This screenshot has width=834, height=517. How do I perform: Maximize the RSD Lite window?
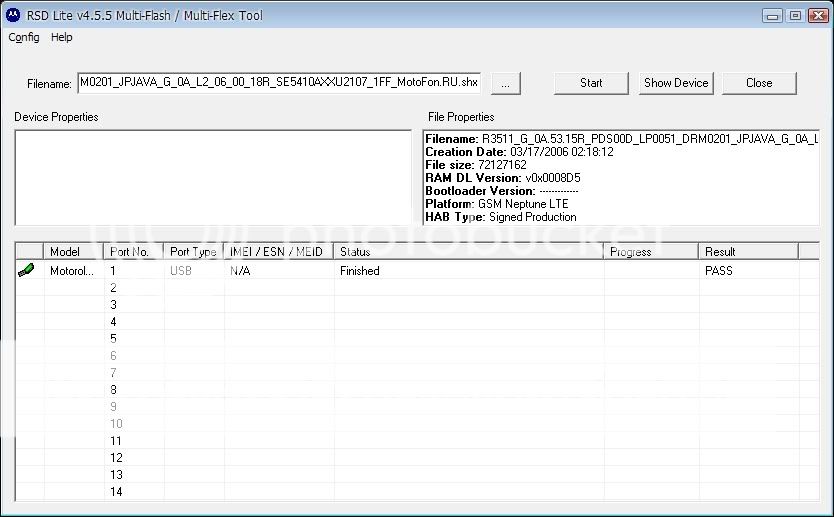pyautogui.click(x=795, y=15)
